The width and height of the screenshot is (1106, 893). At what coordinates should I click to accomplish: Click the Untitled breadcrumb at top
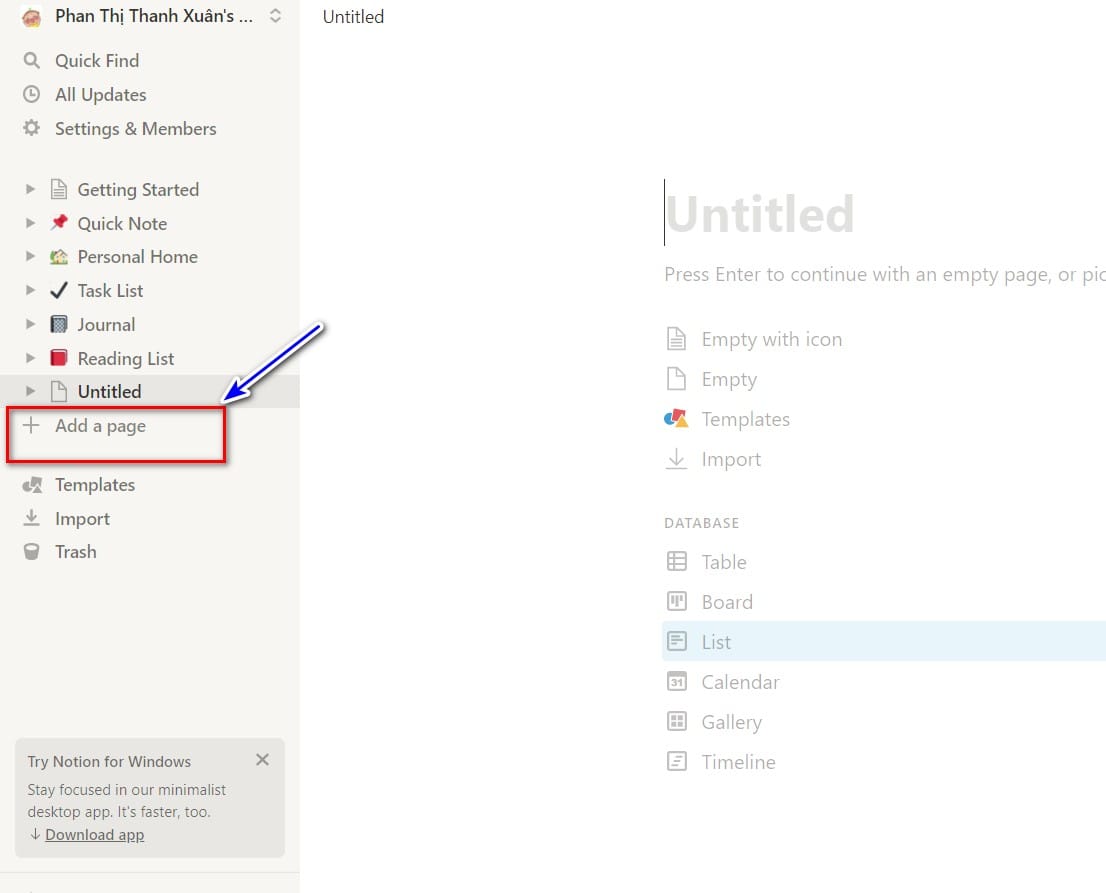point(353,17)
